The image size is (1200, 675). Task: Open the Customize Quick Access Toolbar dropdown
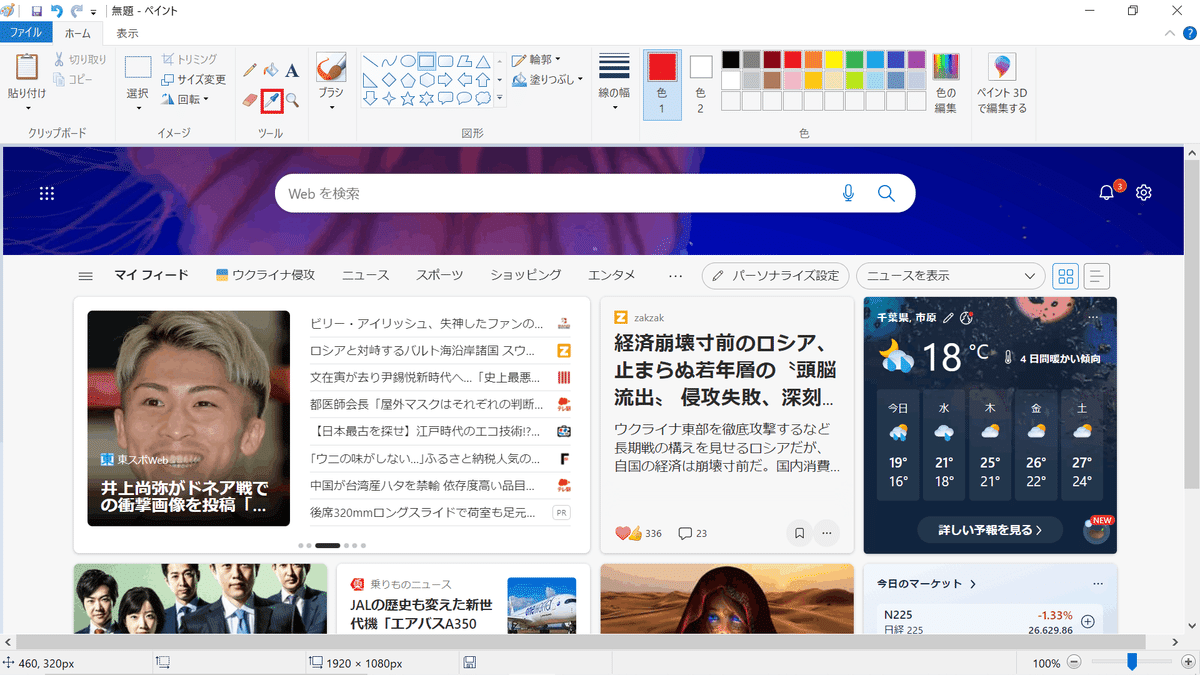point(93,12)
